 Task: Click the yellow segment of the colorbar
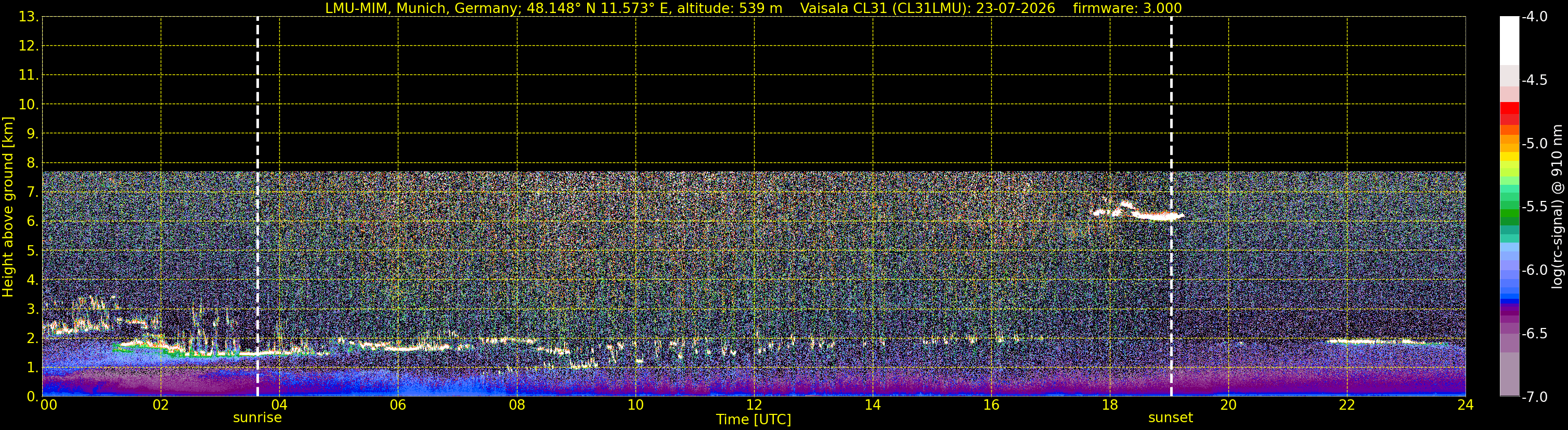1510,157
